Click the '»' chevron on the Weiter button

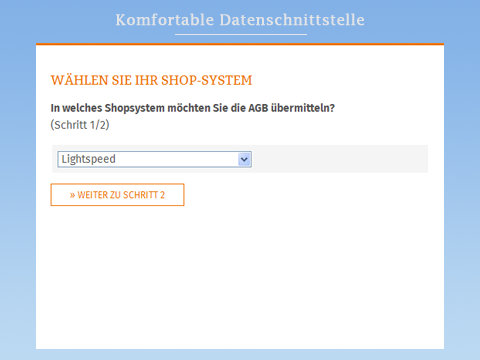click(72, 195)
